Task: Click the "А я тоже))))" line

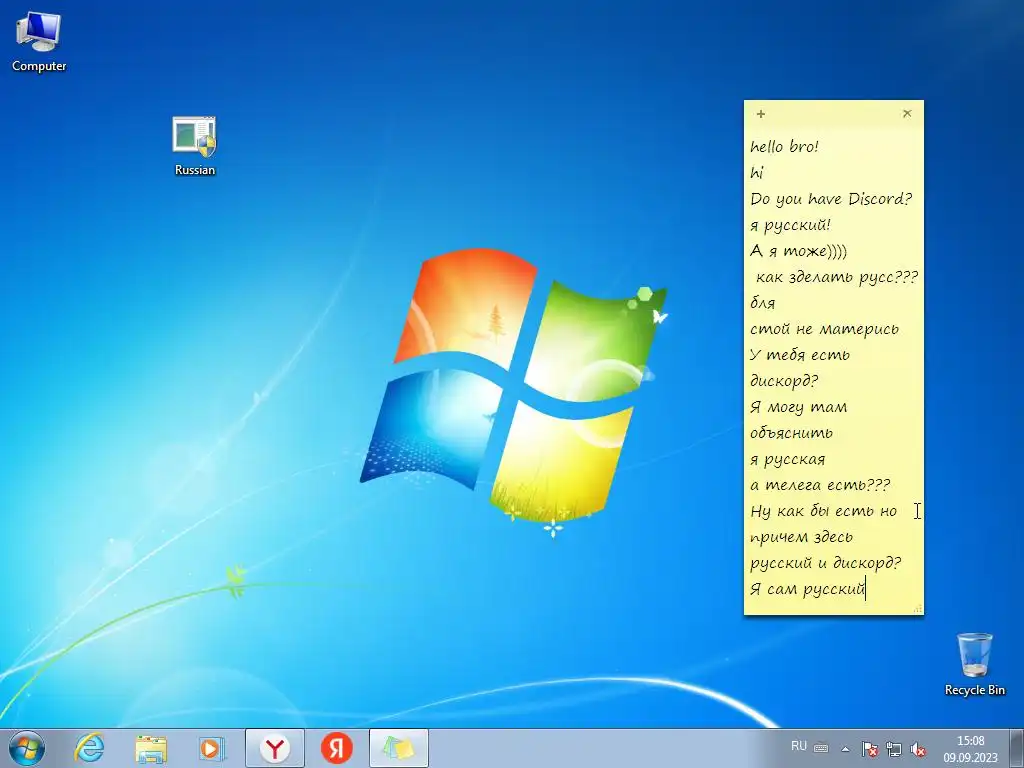Action: coord(798,251)
